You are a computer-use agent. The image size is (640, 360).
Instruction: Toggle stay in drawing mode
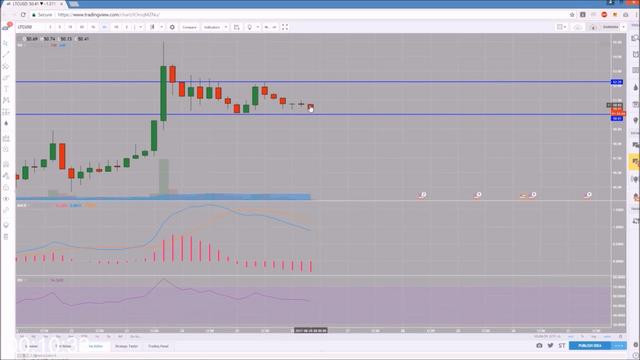point(6,176)
